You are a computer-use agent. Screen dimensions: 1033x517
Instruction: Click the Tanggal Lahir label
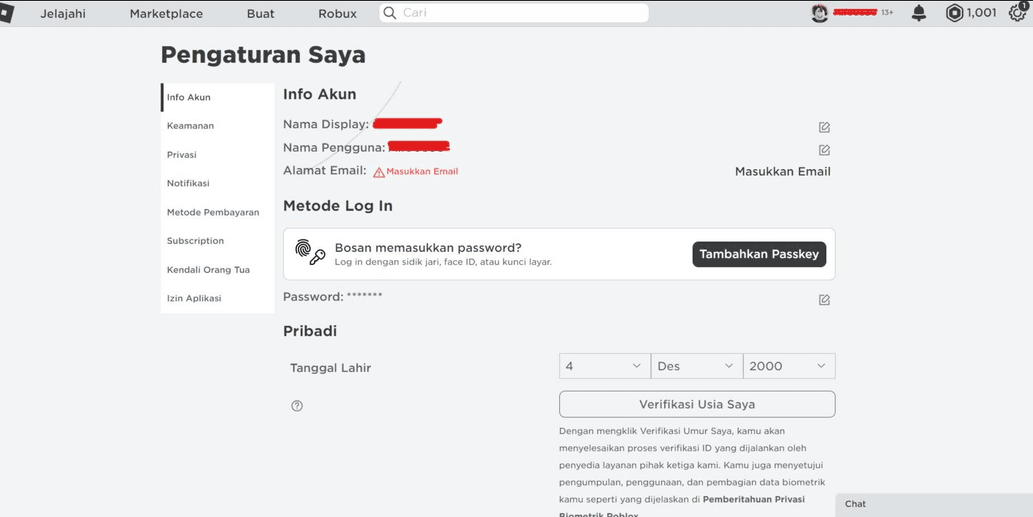tap(331, 368)
